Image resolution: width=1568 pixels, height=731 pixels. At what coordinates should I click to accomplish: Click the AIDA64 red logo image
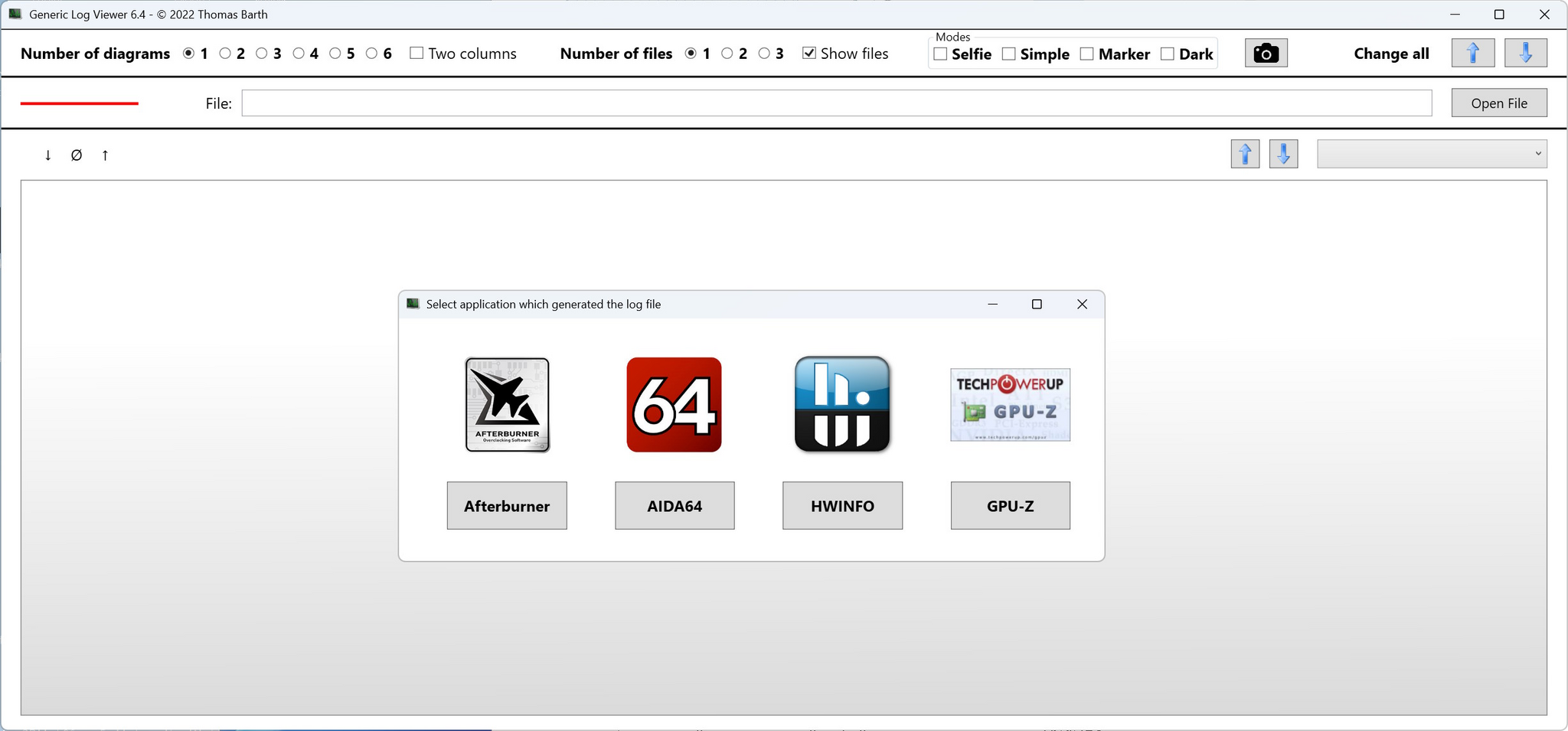tap(674, 405)
